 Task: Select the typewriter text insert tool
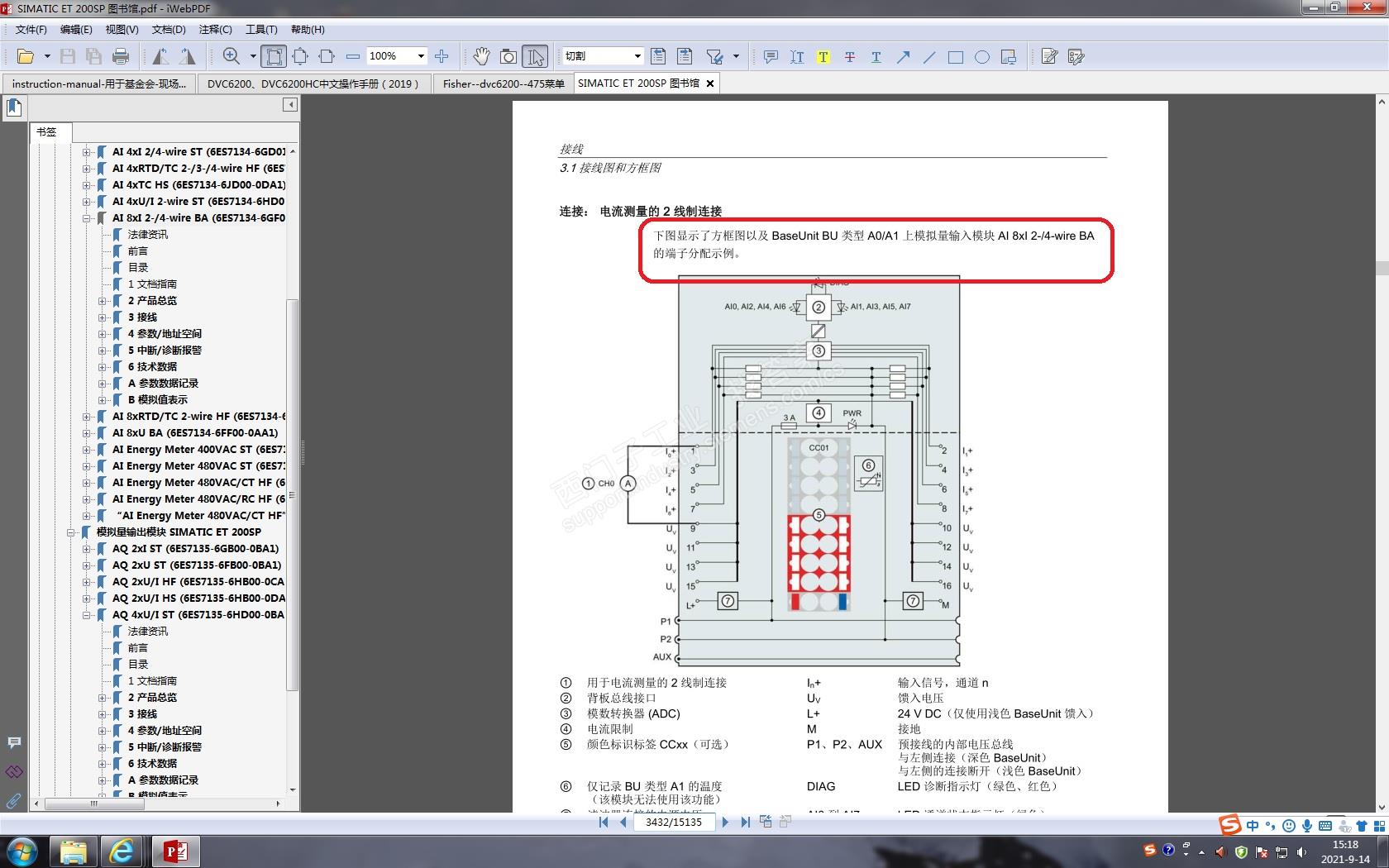pyautogui.click(x=797, y=56)
